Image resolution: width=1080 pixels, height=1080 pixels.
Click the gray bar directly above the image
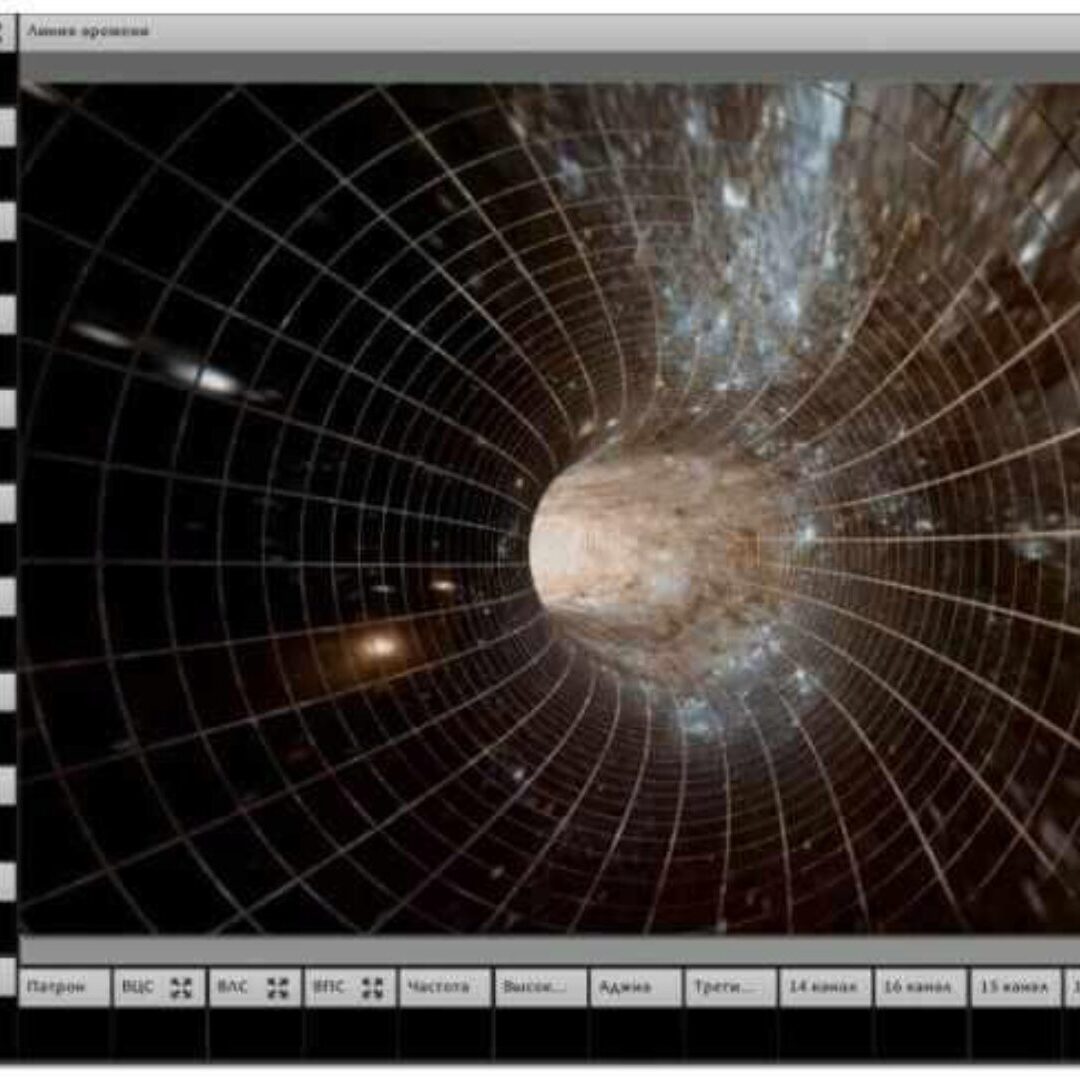pyautogui.click(x=550, y=67)
